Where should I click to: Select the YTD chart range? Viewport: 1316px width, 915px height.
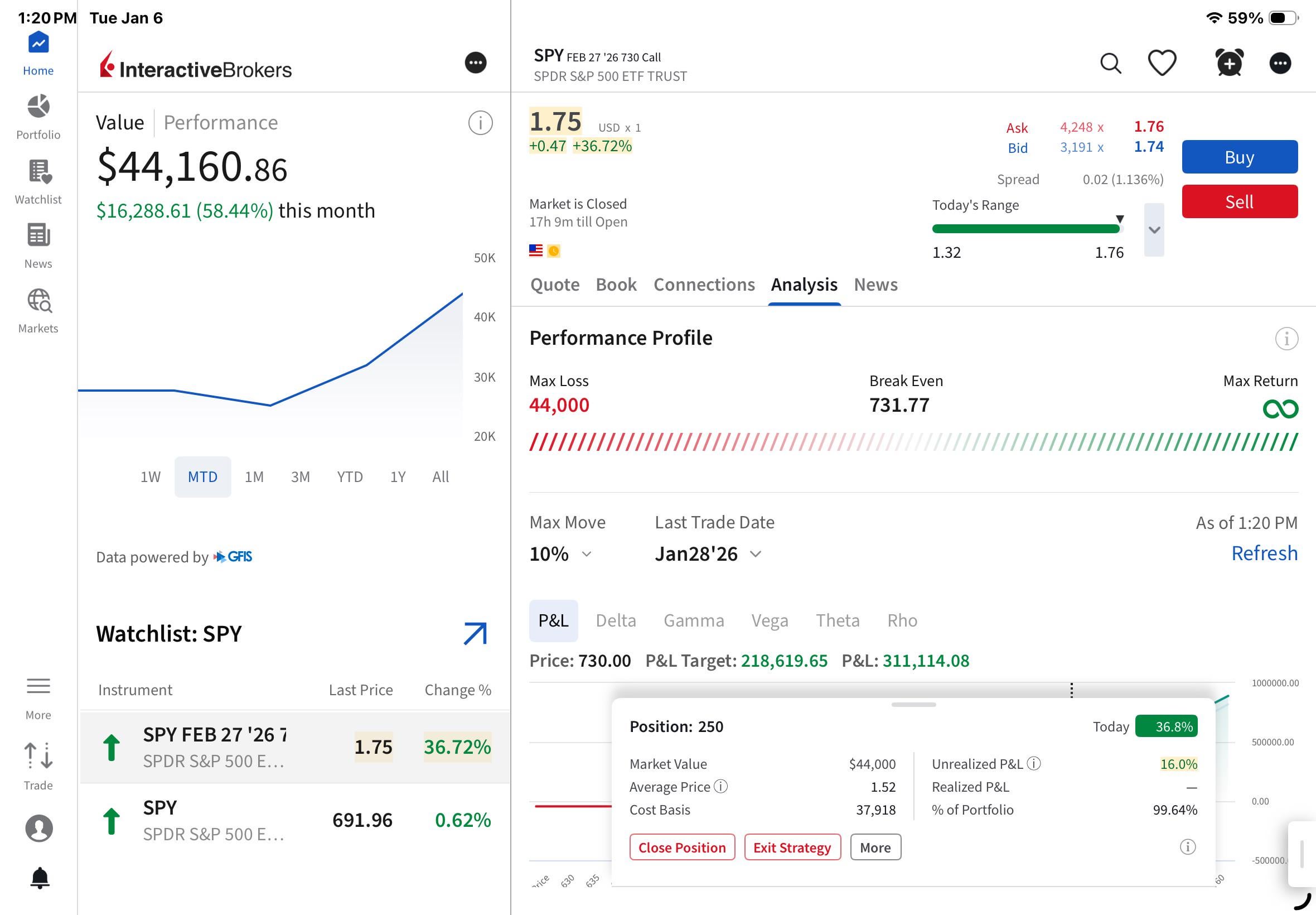[x=350, y=477]
